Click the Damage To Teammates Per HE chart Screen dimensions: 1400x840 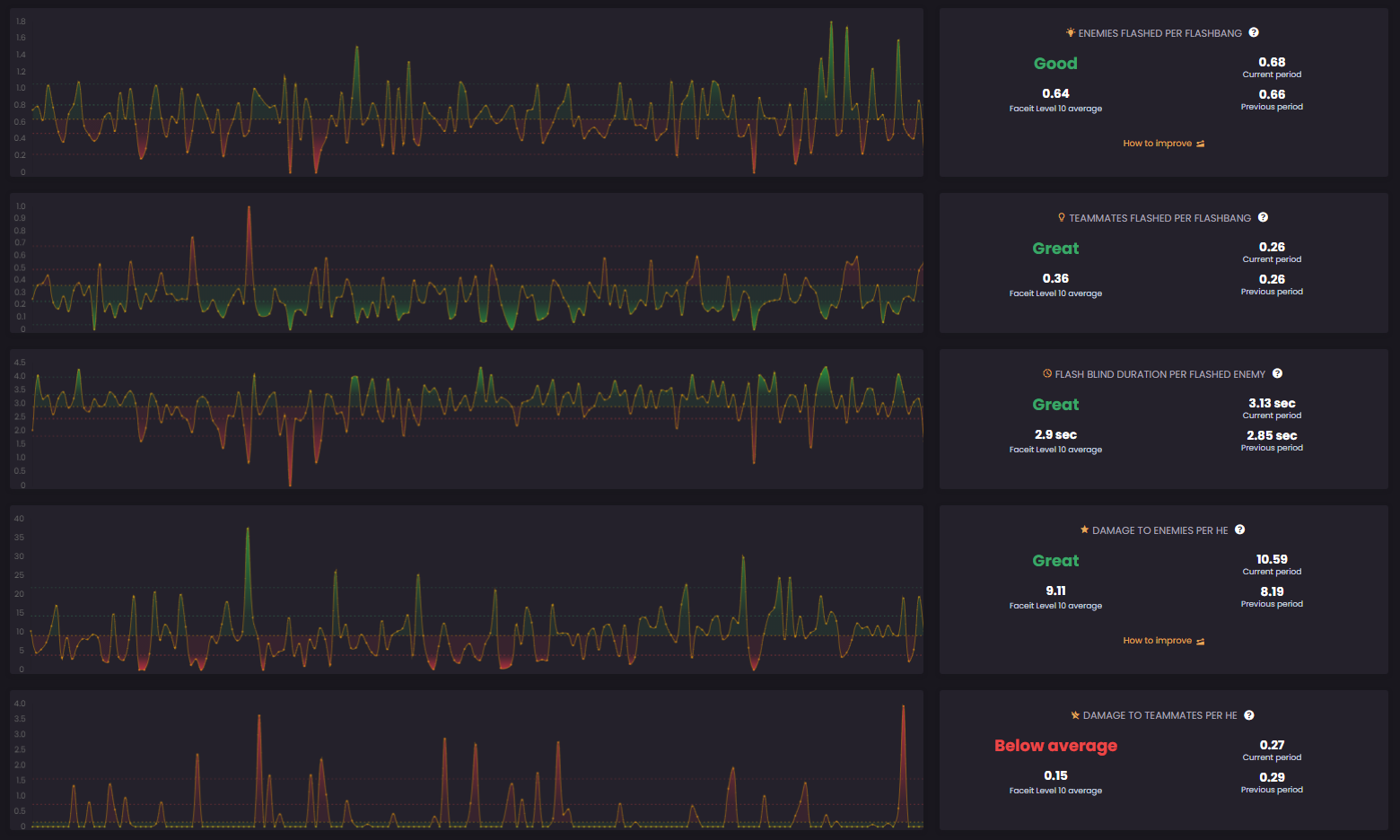click(467, 760)
